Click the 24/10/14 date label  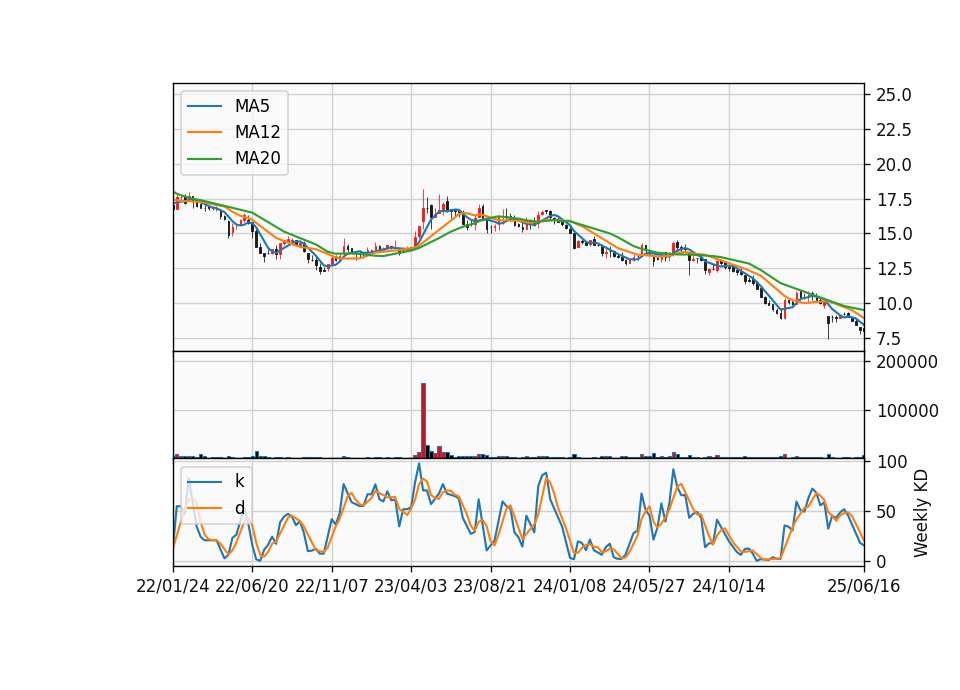[729, 586]
